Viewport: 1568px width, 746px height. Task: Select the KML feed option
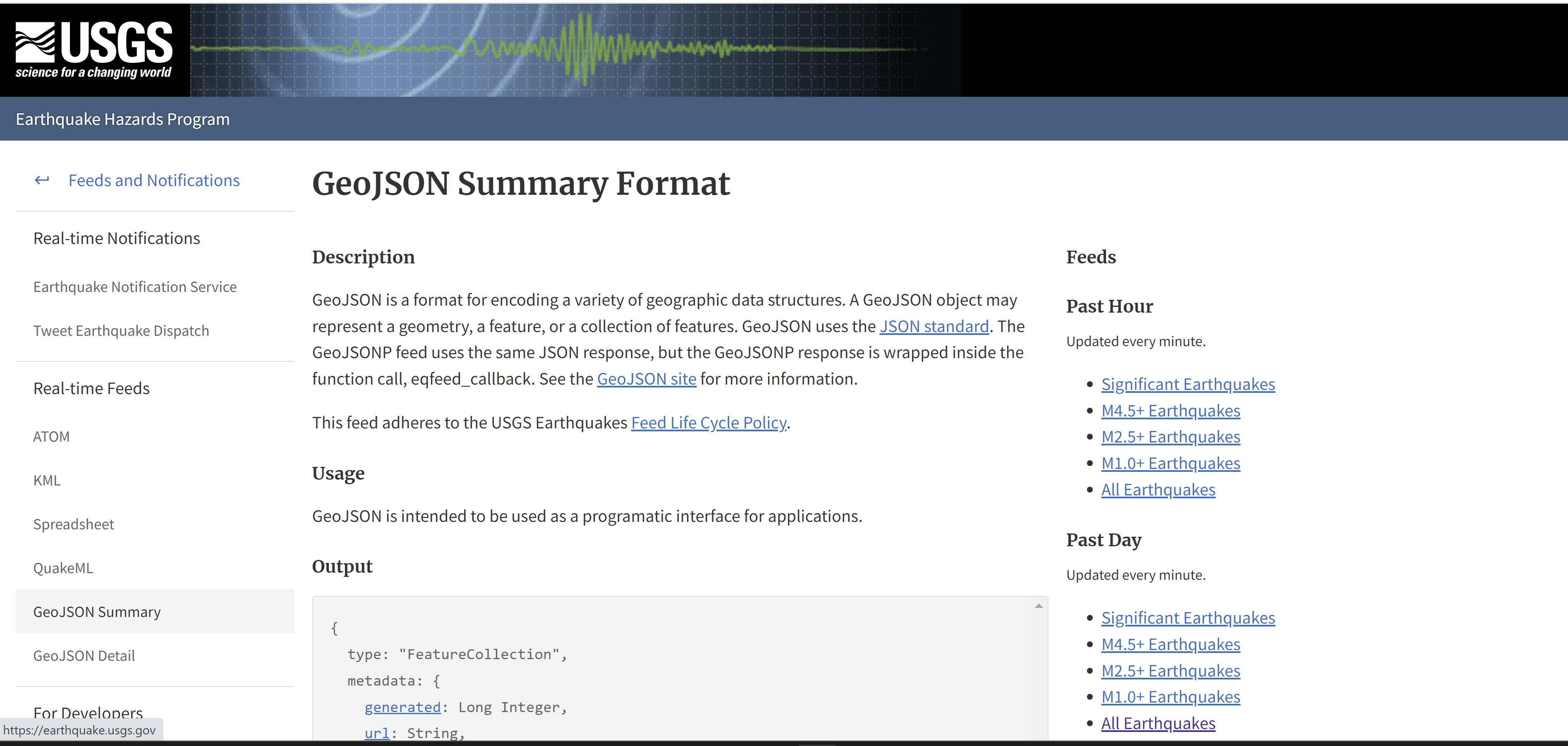pyautogui.click(x=47, y=480)
